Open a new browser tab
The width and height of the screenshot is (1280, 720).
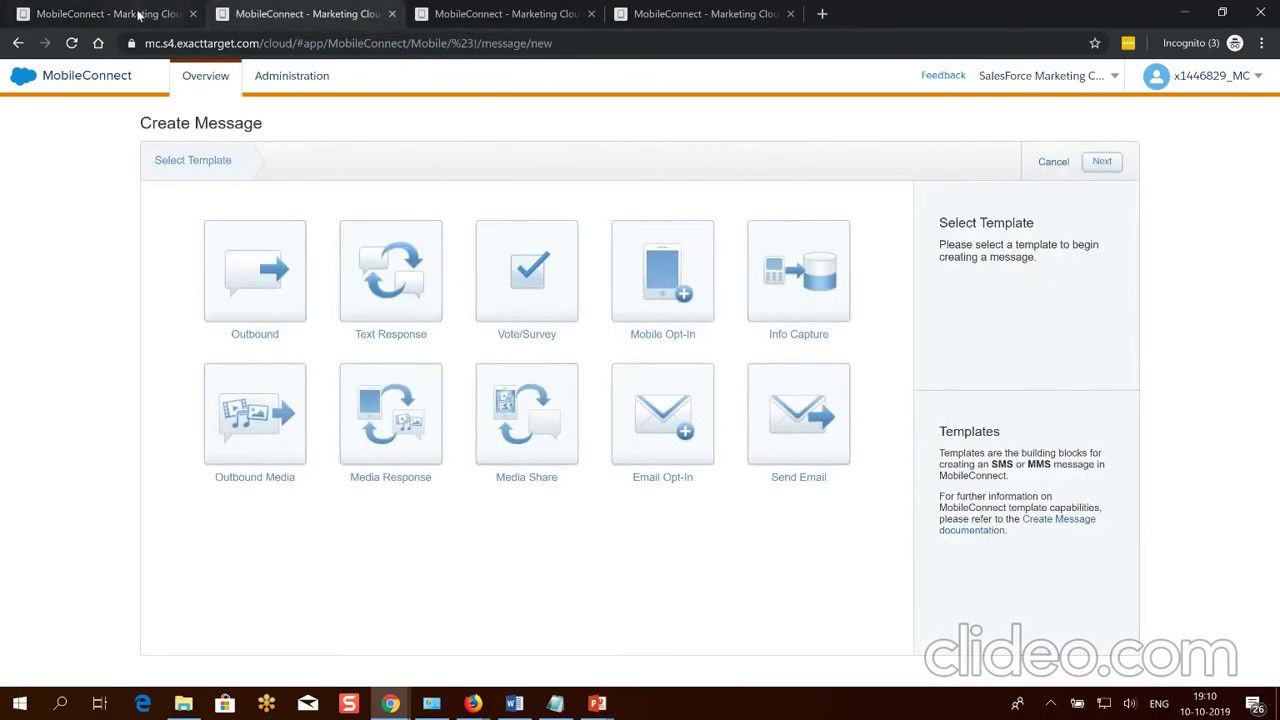pos(822,14)
